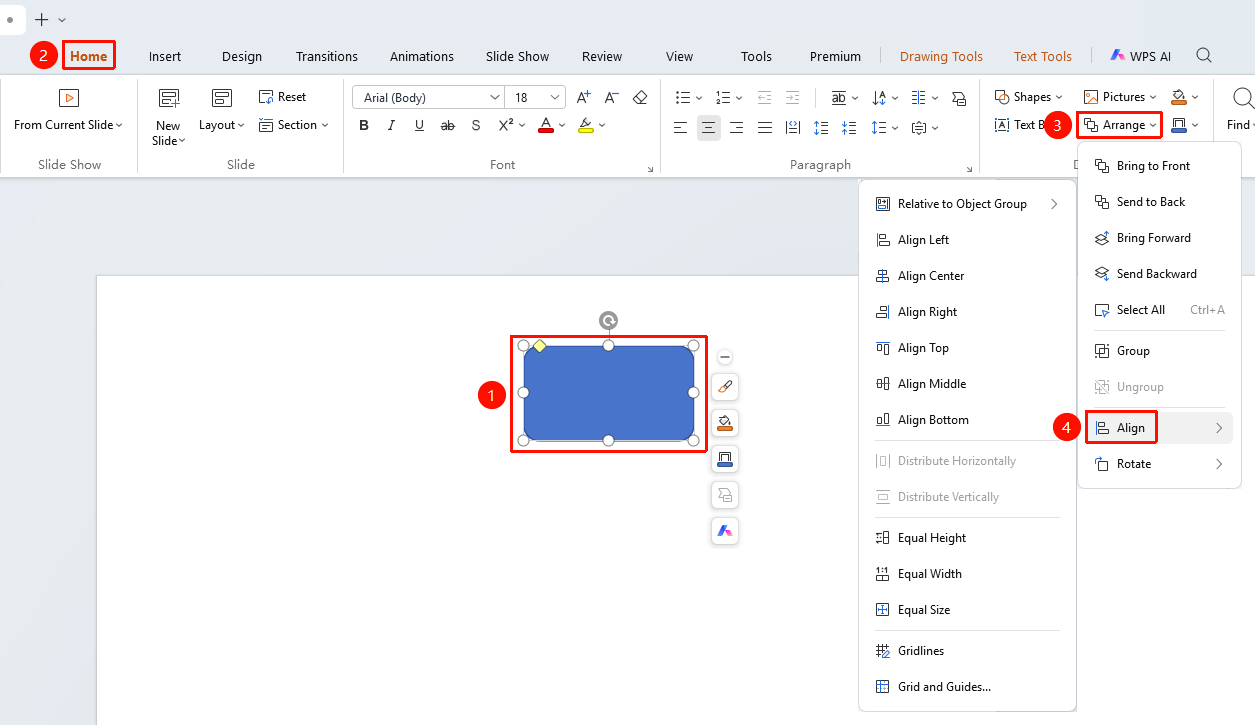The image size is (1255, 725).
Task: Click the WPS AI icon in the floating shape toolbar
Action: click(x=725, y=531)
